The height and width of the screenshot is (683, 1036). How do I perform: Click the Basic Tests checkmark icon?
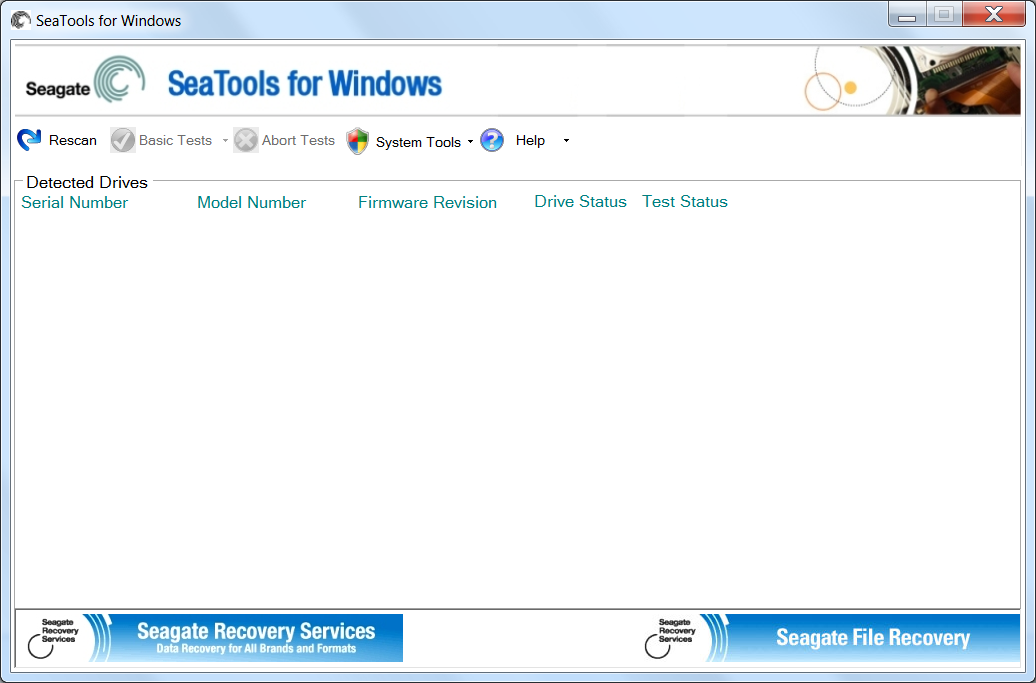click(x=123, y=140)
